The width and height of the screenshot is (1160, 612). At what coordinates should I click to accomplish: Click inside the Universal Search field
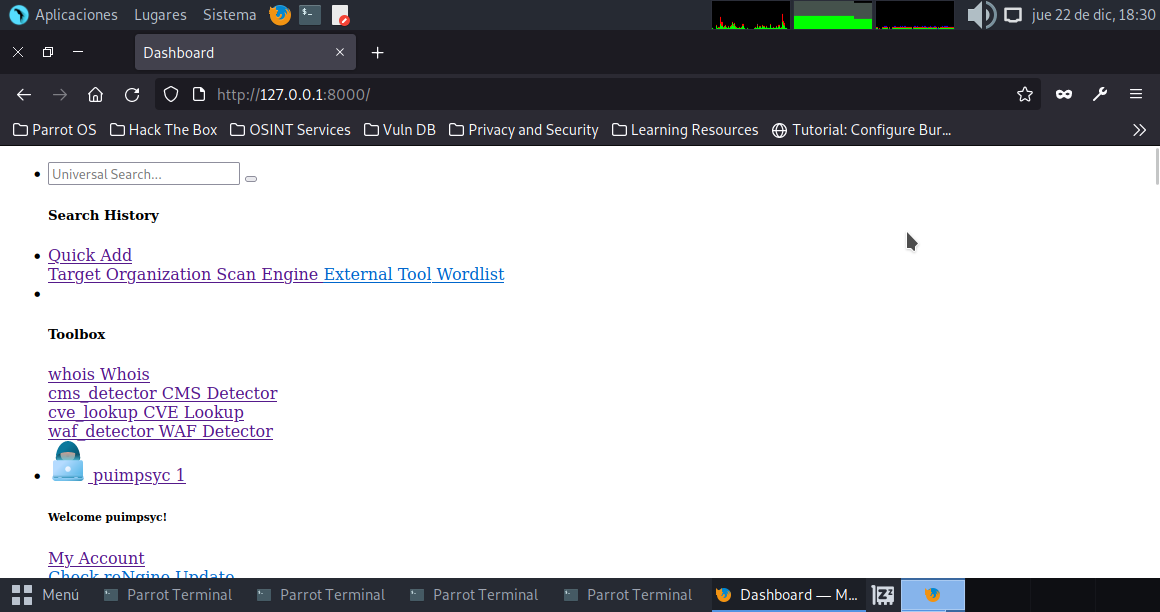pyautogui.click(x=143, y=173)
